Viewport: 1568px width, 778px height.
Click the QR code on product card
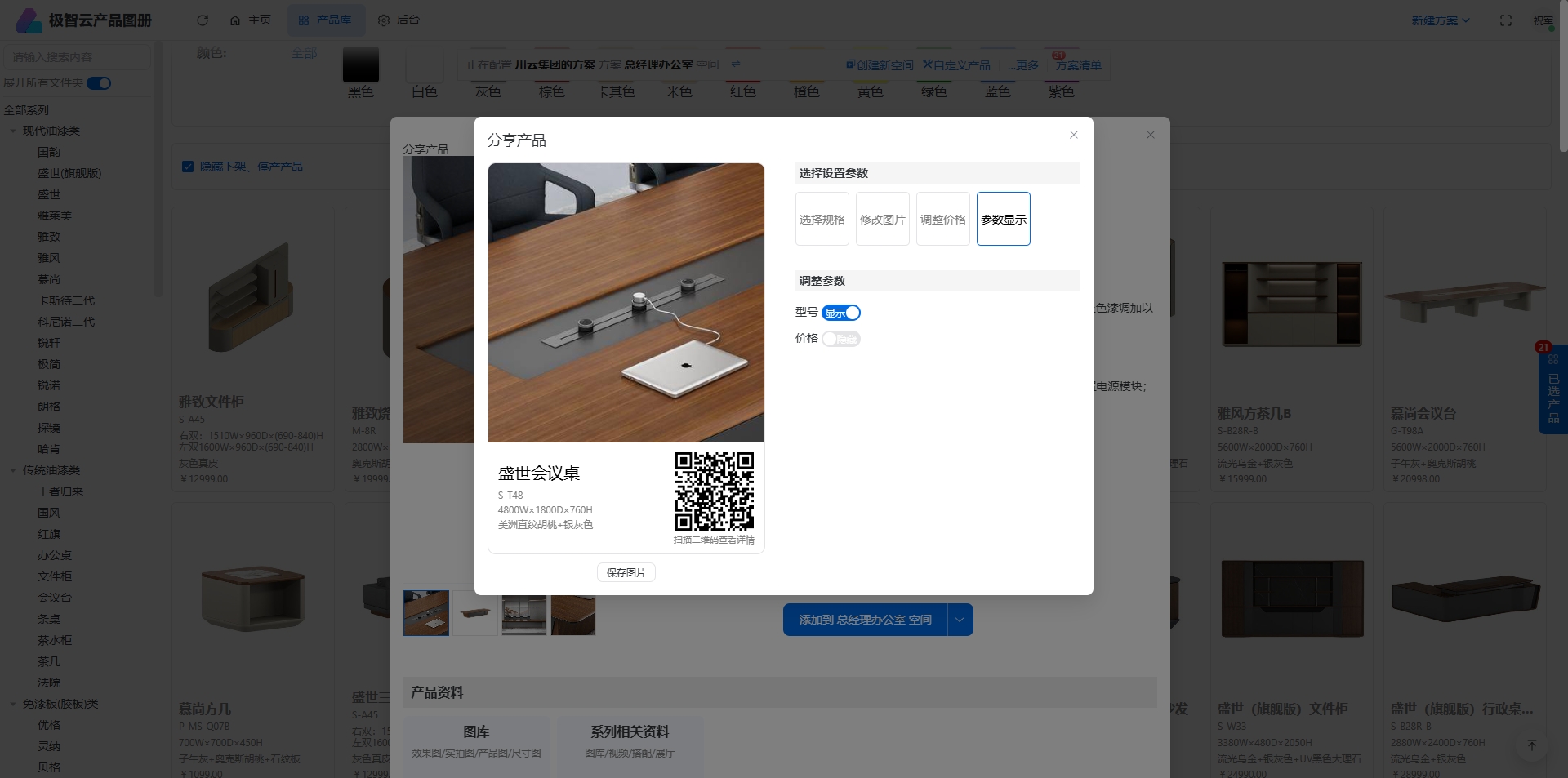pos(714,491)
